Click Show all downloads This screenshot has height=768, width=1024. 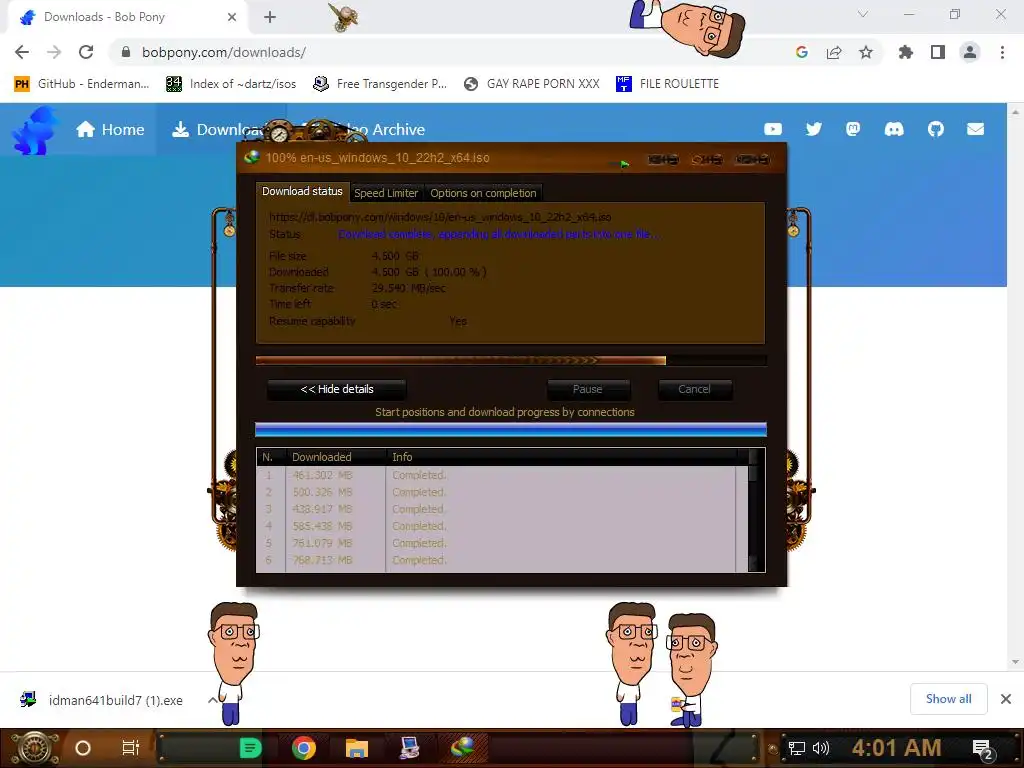coord(948,699)
